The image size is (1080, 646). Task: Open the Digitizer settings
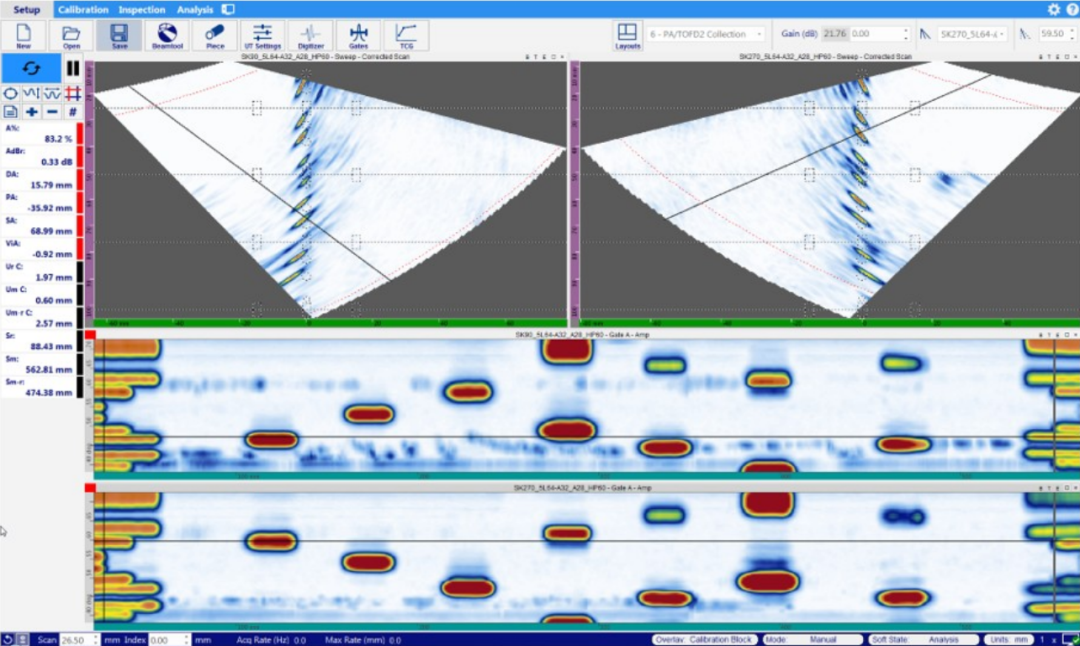pyautogui.click(x=311, y=35)
